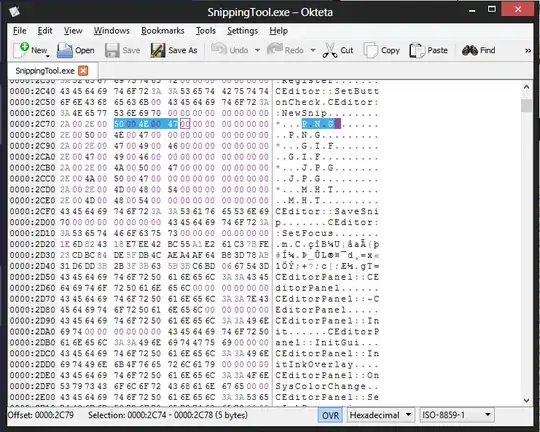This screenshot has height=432, width=540.
Task: Click the Paste clipboard icon
Action: click(x=417, y=50)
